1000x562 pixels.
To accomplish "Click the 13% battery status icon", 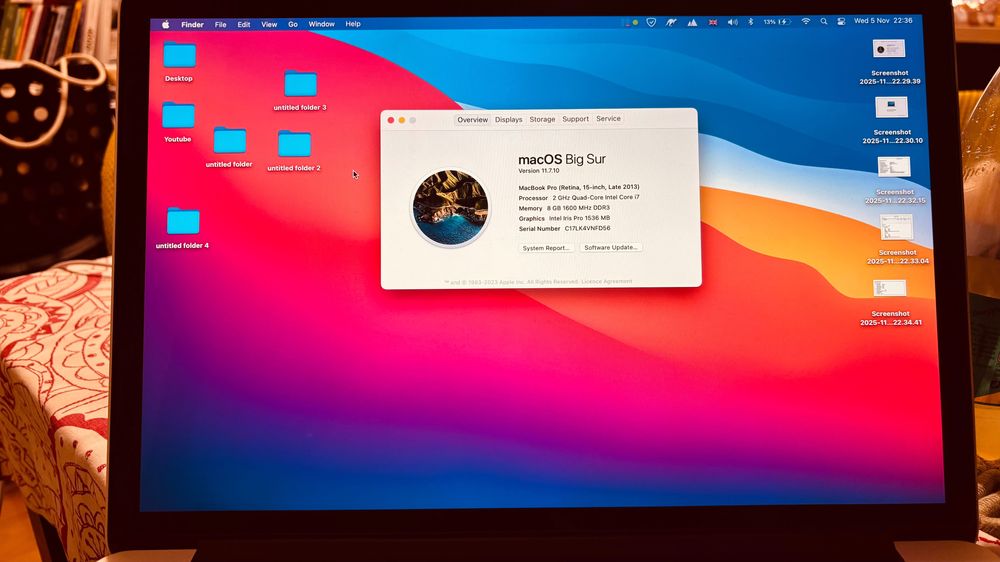I will pos(777,22).
